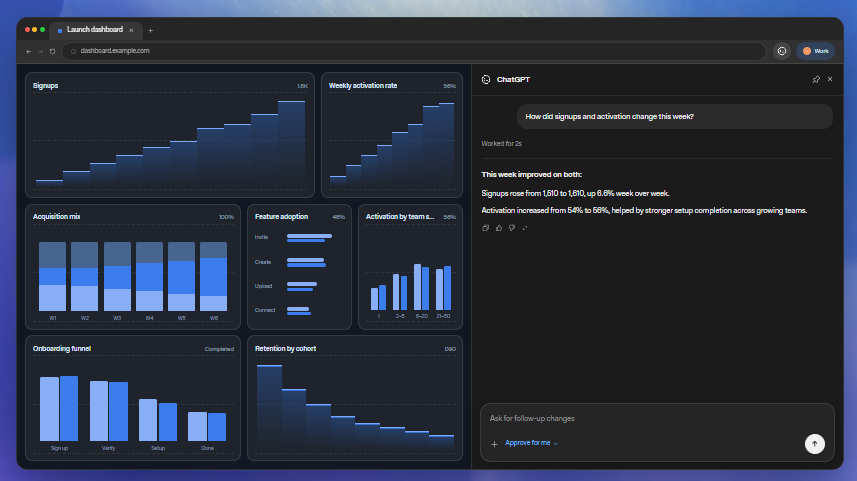Image resolution: width=857 pixels, height=481 pixels.
Task: Expand the Approve for me dropdown
Action: coord(531,443)
